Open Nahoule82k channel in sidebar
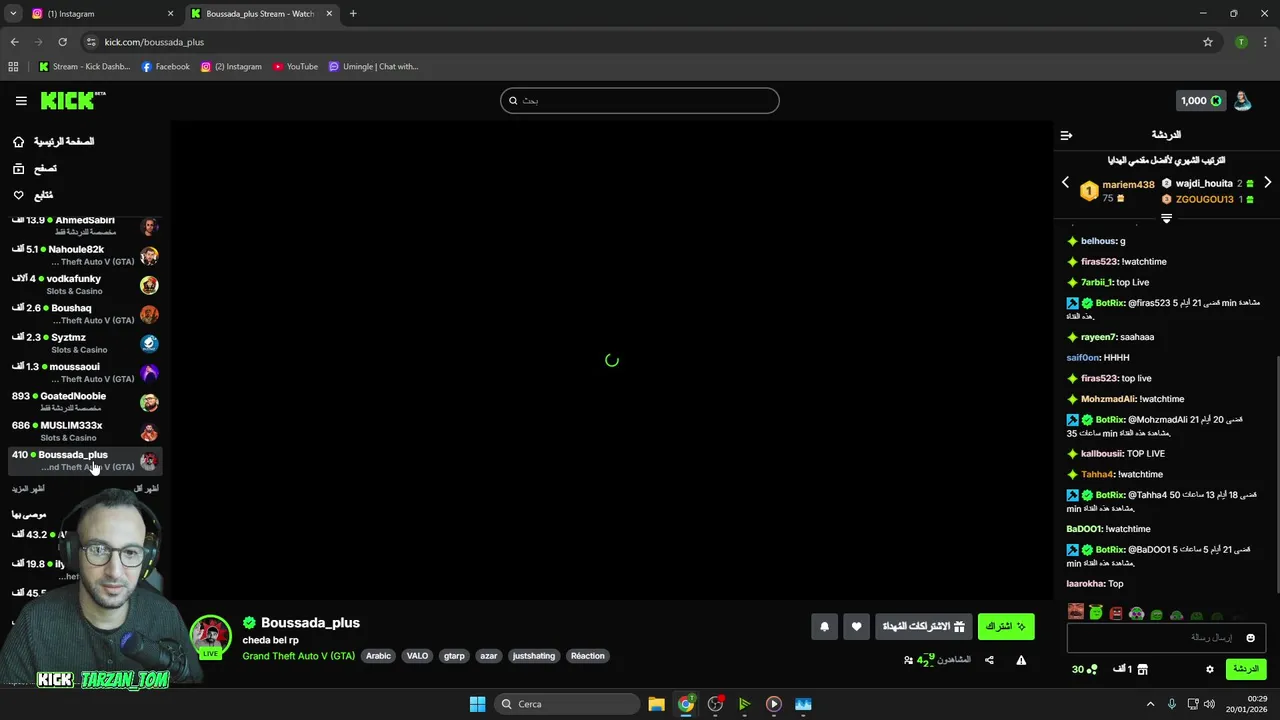This screenshot has width=1280, height=720. [85, 255]
